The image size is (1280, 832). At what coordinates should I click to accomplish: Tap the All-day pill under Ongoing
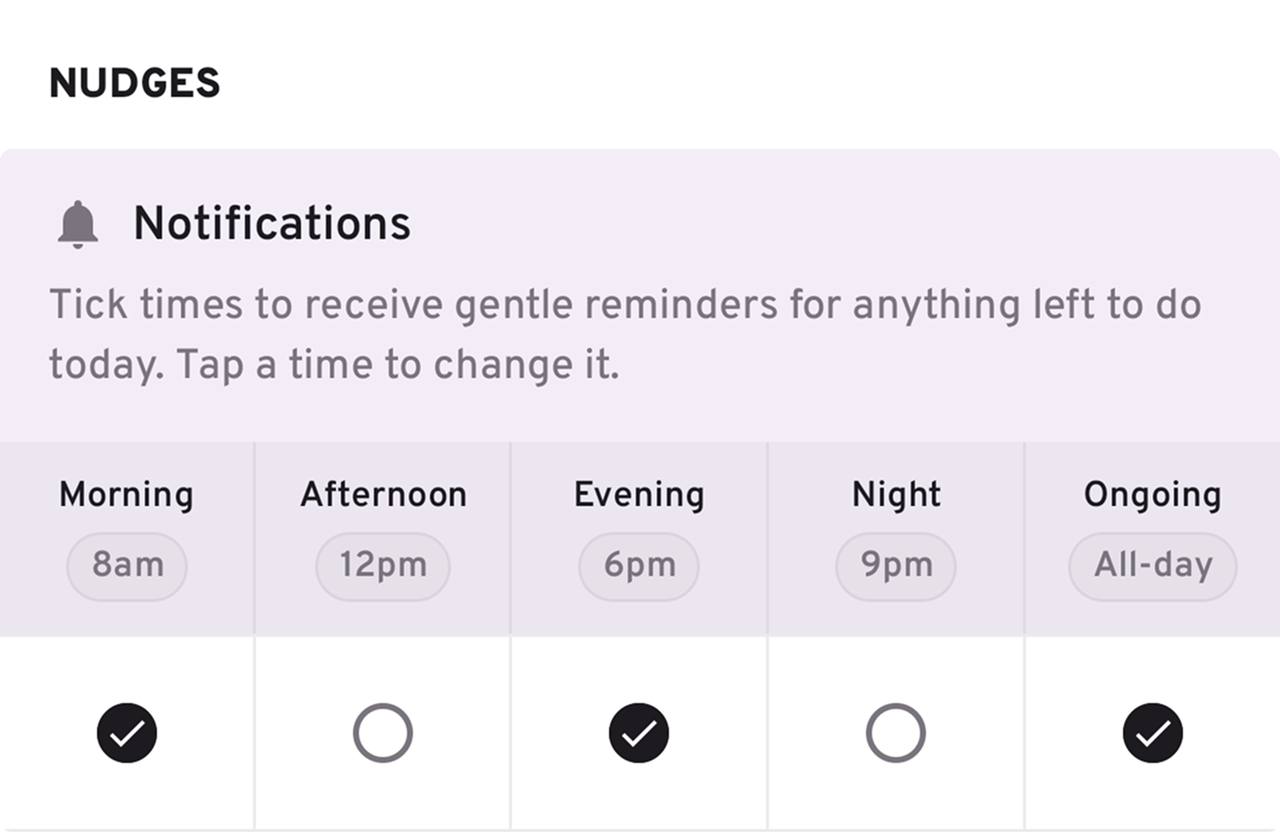coord(1152,566)
